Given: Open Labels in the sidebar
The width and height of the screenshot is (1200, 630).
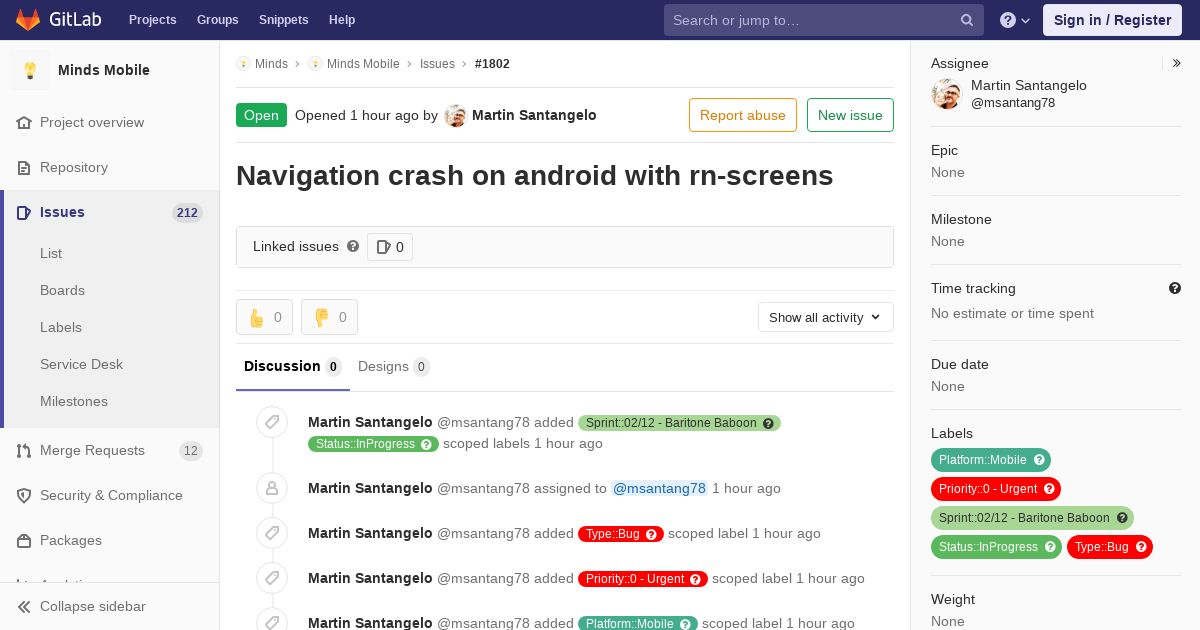Looking at the screenshot, I should point(61,327).
